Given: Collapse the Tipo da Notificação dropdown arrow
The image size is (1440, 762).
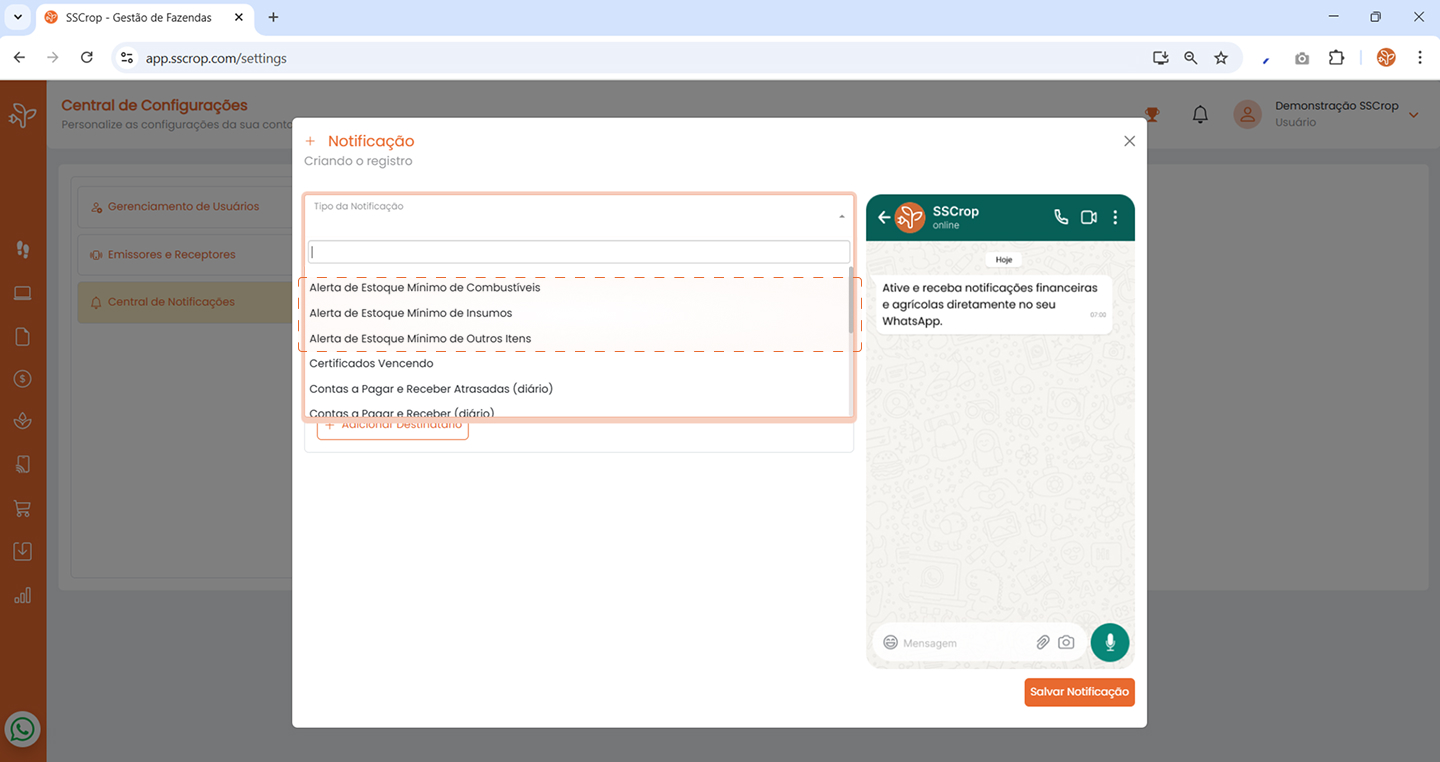Looking at the screenshot, I should pos(841,217).
